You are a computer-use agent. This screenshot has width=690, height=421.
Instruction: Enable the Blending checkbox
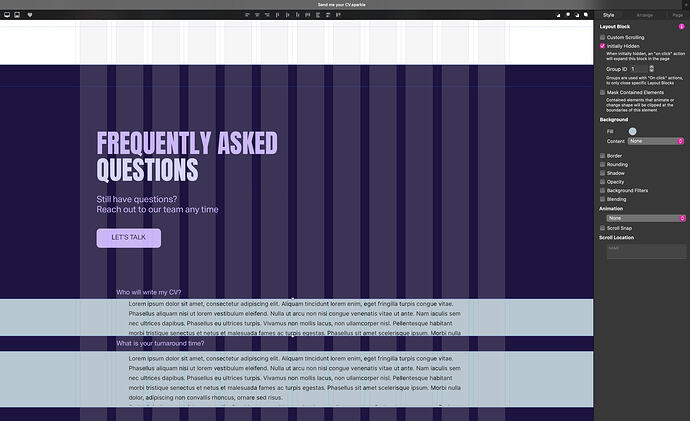[602, 199]
